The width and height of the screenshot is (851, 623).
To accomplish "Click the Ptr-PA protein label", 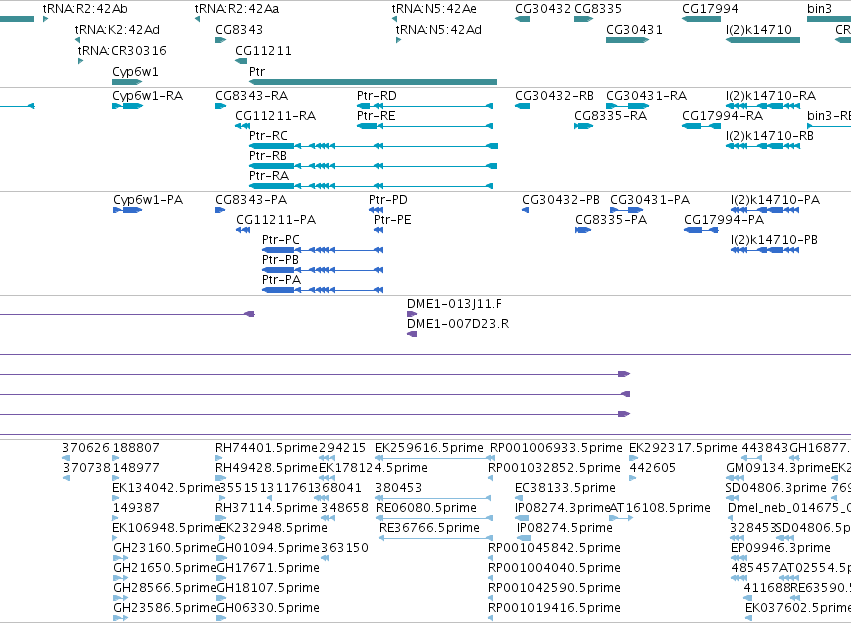I will click(x=281, y=280).
